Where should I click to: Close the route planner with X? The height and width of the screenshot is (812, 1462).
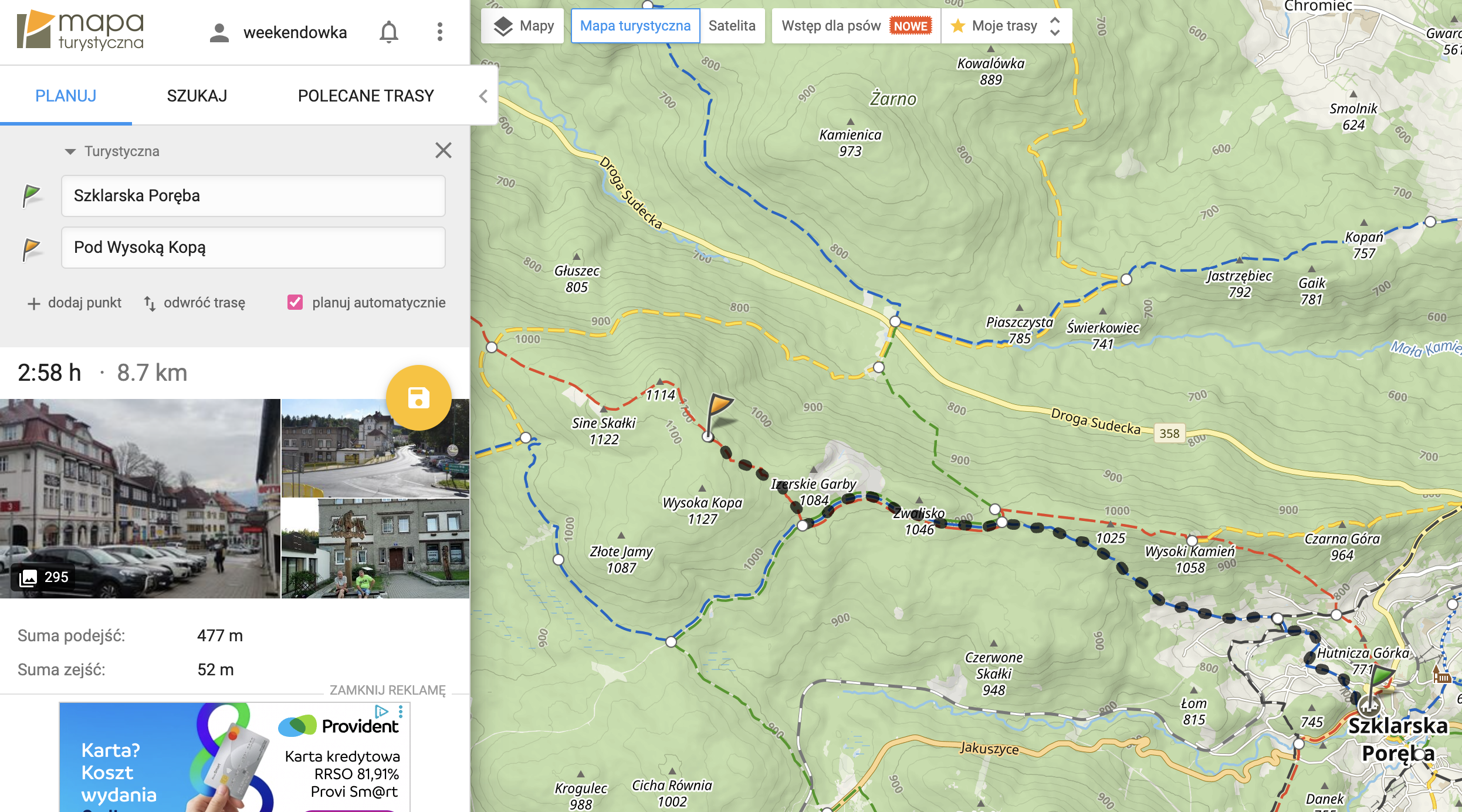443,151
